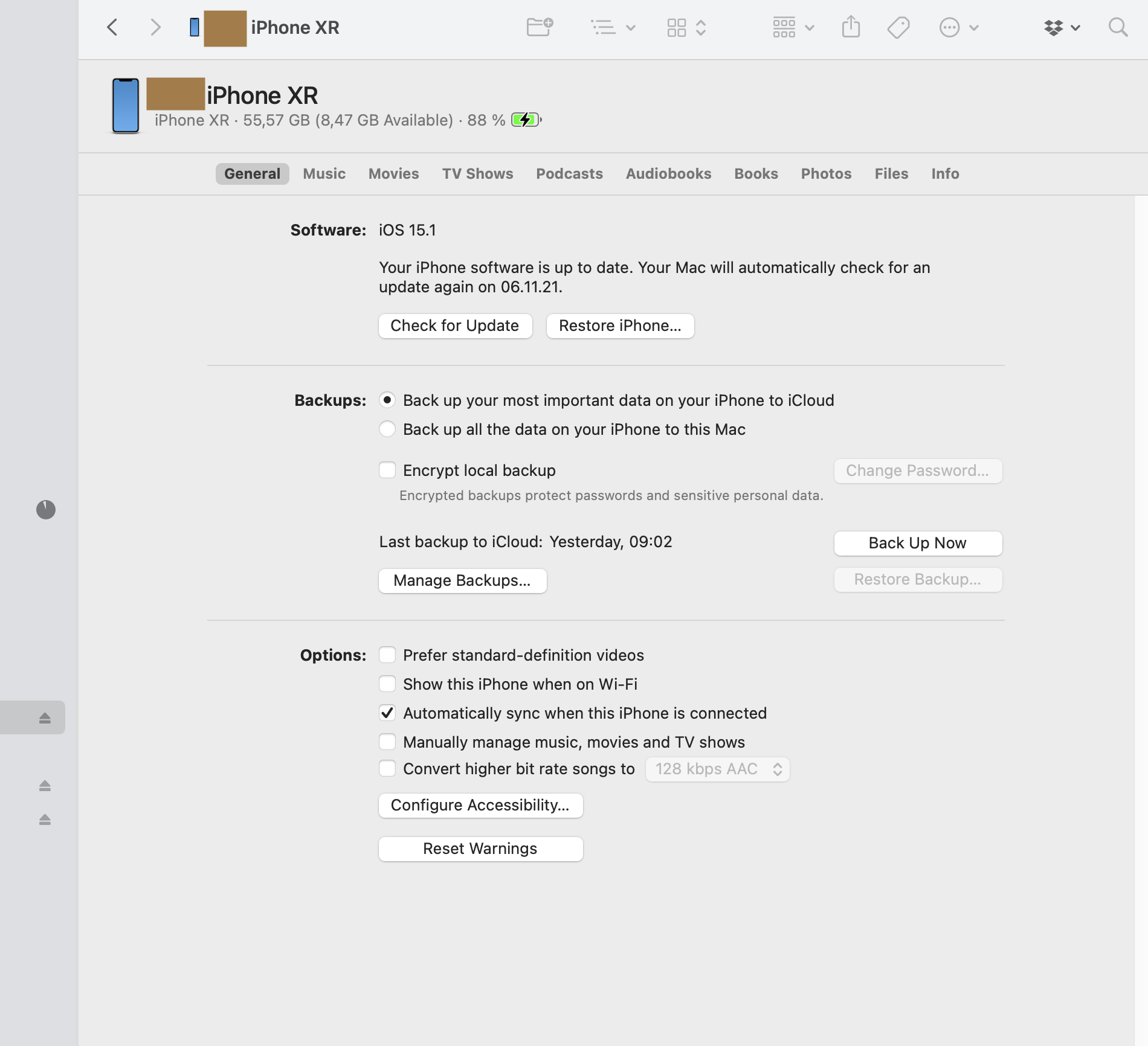Open the Search magnifier icon
This screenshot has height=1046, width=1148.
tap(1118, 27)
